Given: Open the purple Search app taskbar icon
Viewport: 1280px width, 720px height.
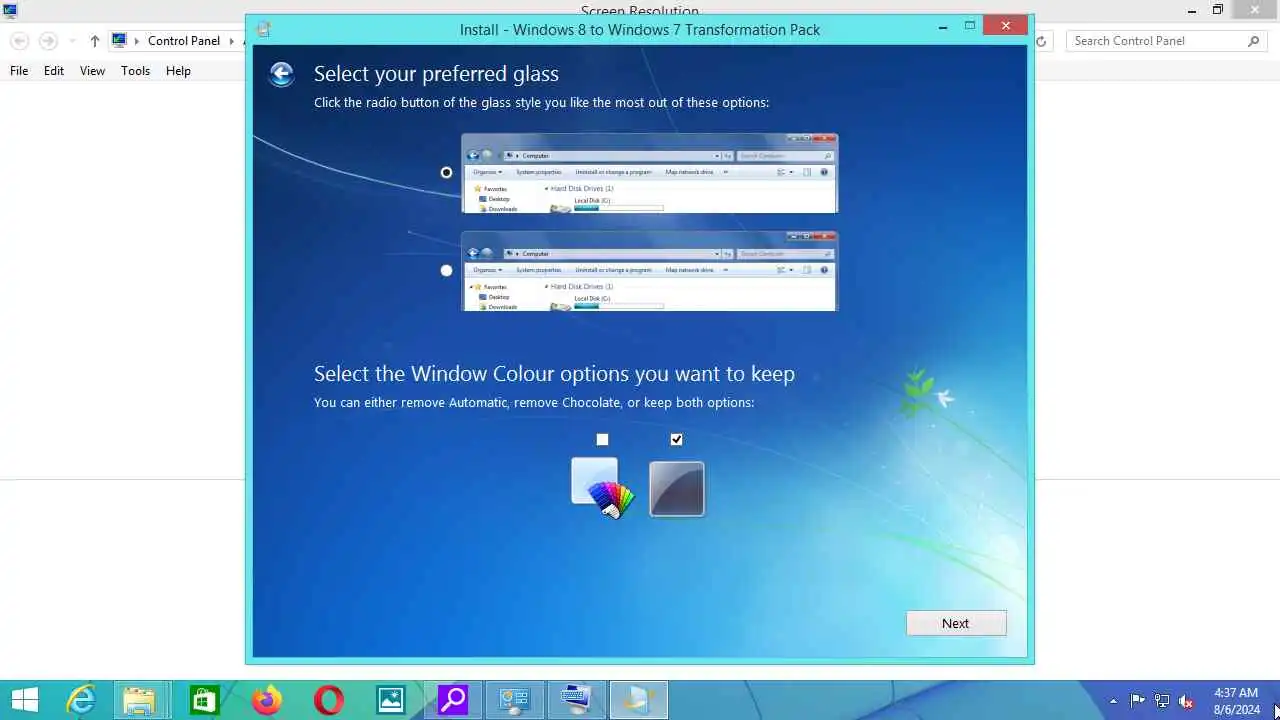Looking at the screenshot, I should (453, 700).
